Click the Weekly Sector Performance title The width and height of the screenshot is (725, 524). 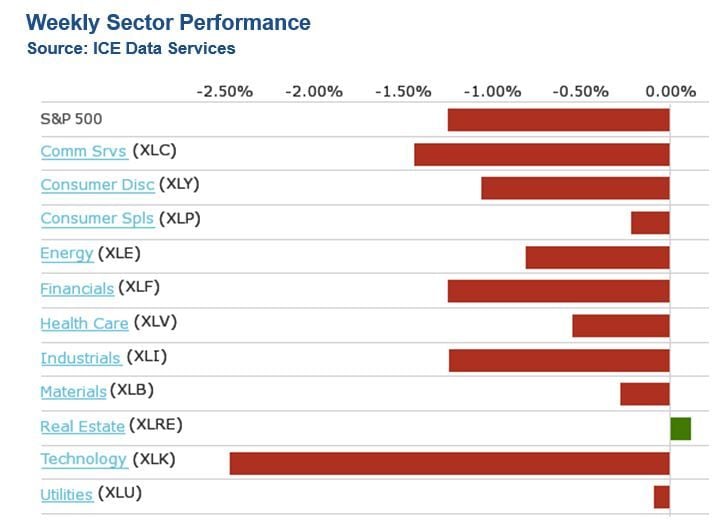click(168, 22)
